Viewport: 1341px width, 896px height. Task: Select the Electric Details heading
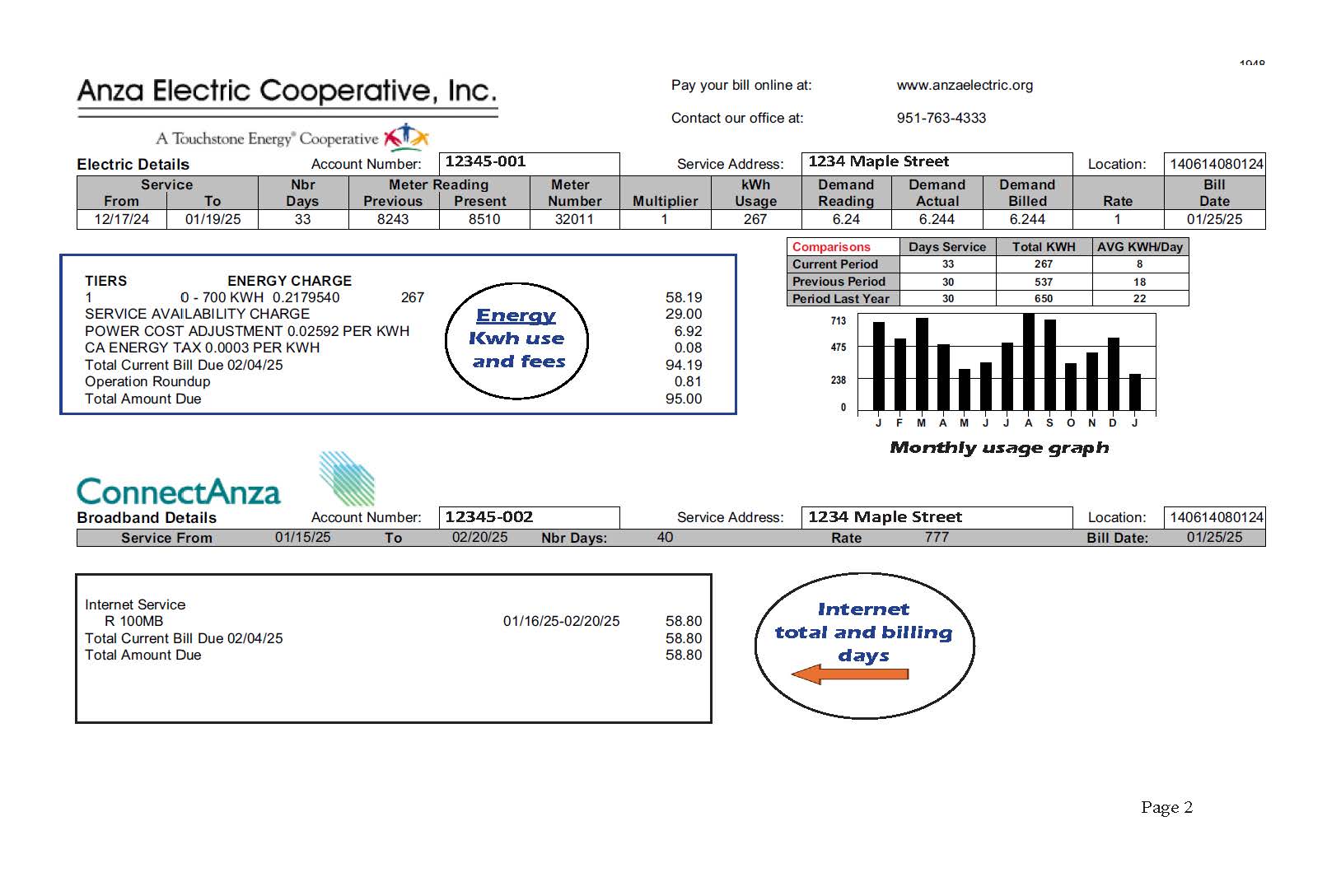click(x=133, y=164)
